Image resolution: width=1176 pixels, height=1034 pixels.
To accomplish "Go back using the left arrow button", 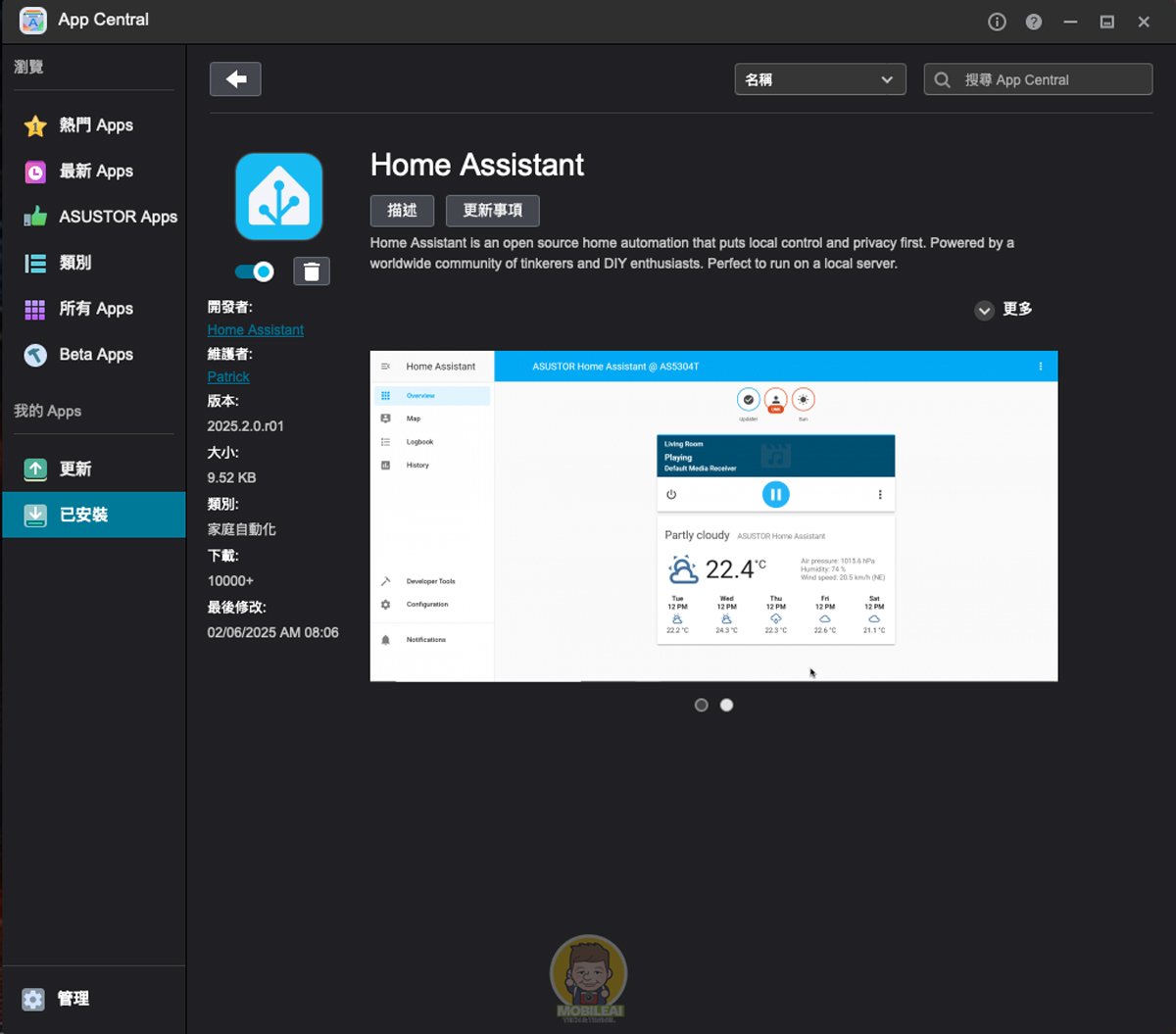I will [235, 79].
